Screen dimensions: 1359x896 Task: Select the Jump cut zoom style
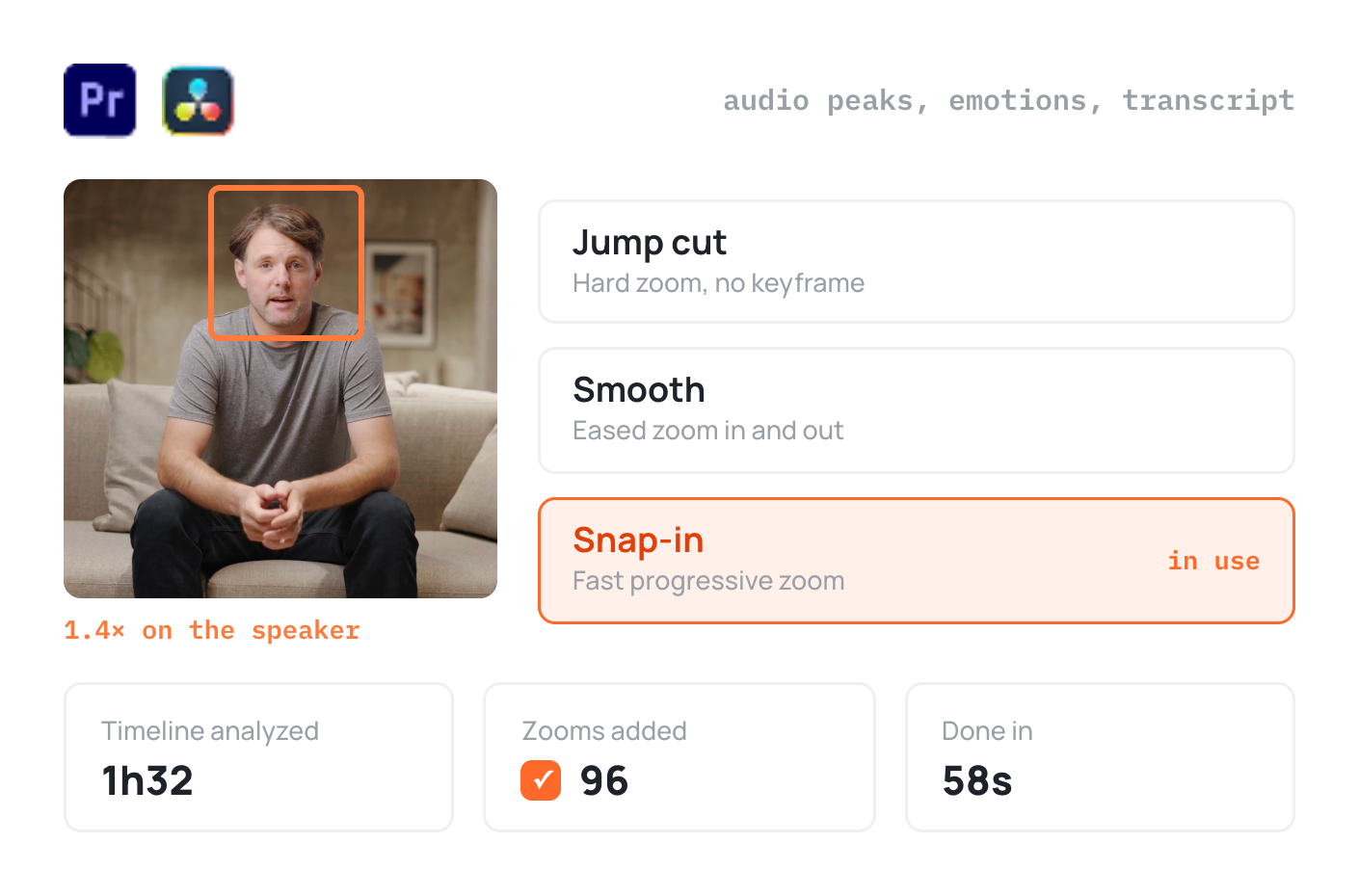(x=916, y=261)
